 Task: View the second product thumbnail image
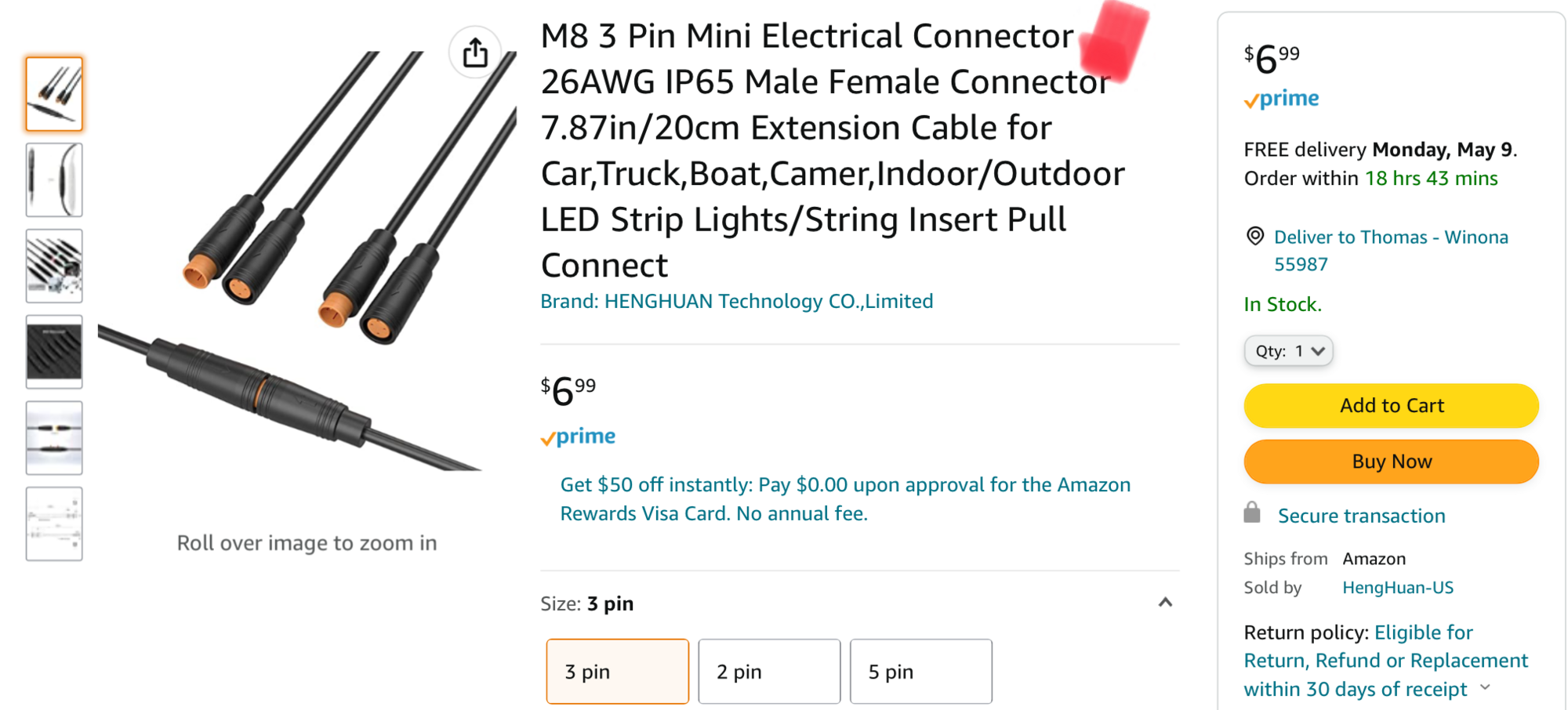click(54, 179)
